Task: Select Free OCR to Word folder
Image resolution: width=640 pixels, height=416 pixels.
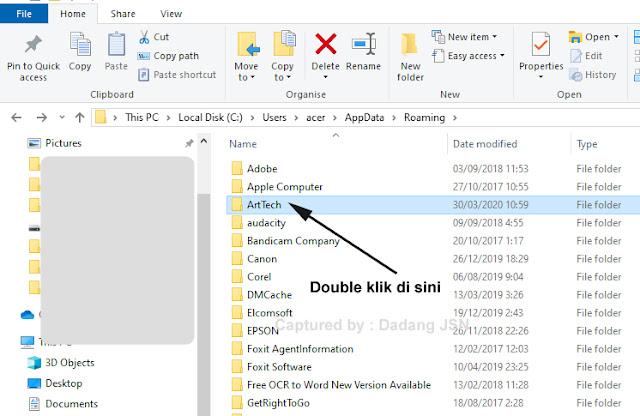Action: click(339, 385)
